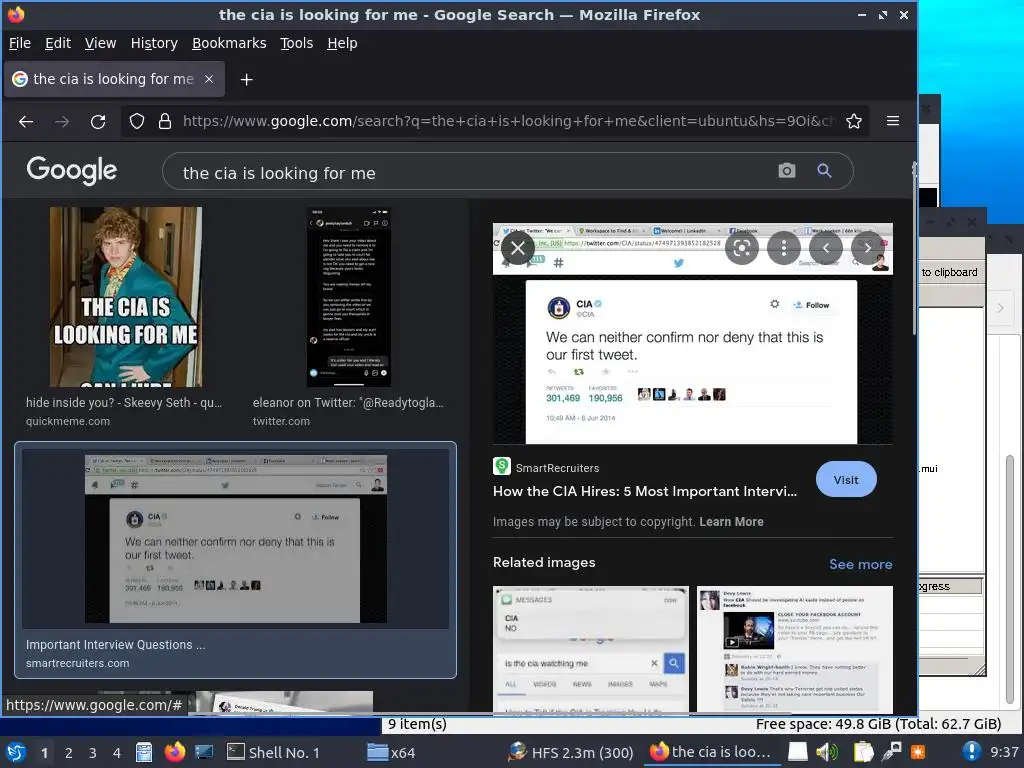Switch to x64 folder window
This screenshot has height=768, width=1024.
pyautogui.click(x=391, y=752)
